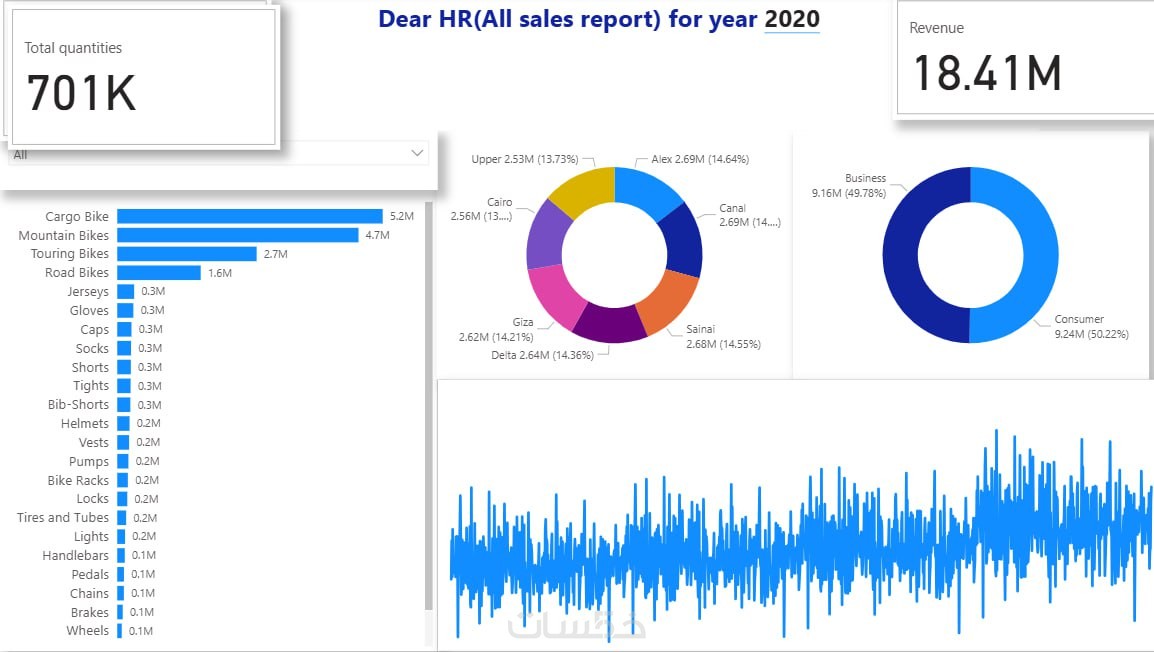Screen dimensions: 1154x652
Task: Click the dark blue Canal donut slice
Action: (682, 239)
